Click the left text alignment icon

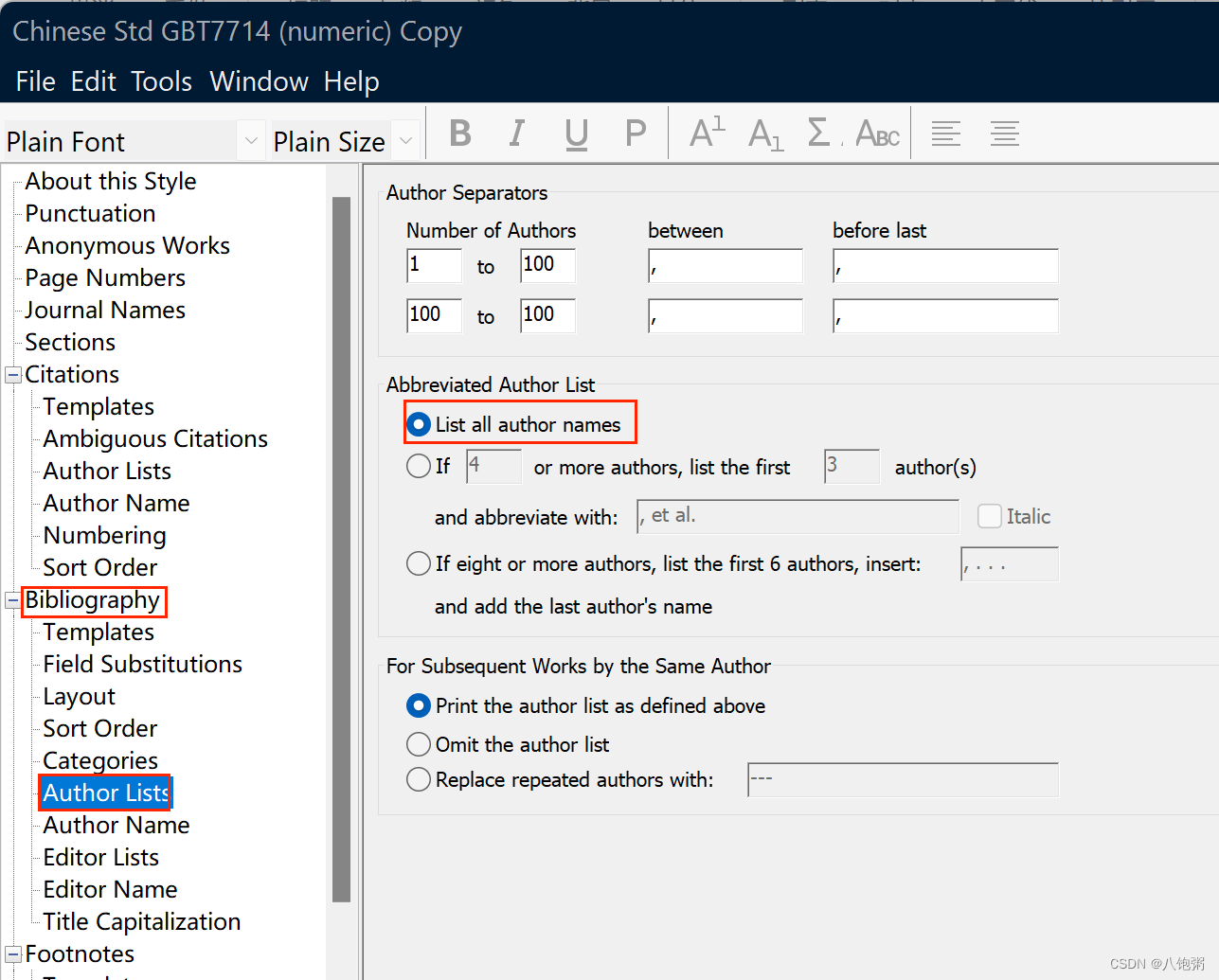click(945, 133)
